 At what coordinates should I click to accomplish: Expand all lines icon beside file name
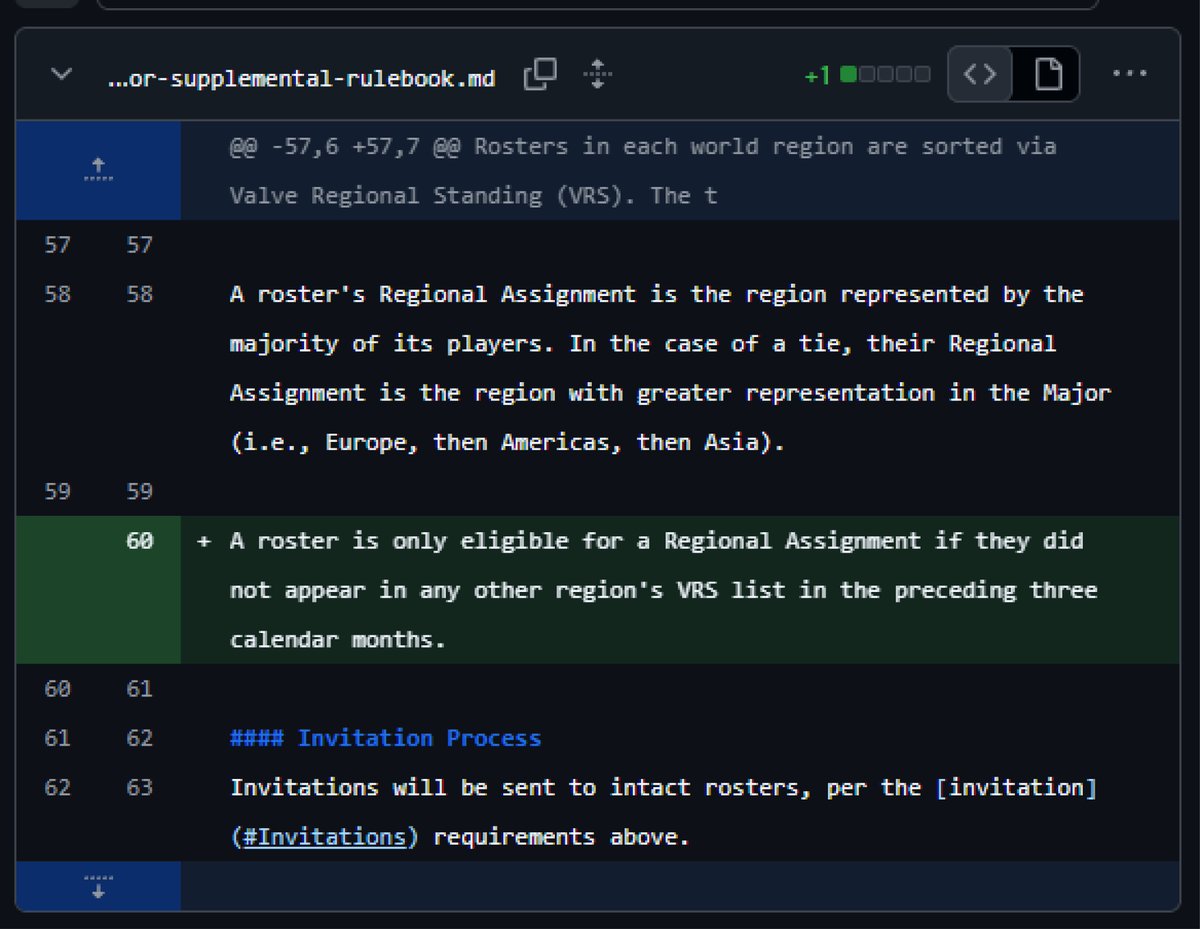click(597, 75)
